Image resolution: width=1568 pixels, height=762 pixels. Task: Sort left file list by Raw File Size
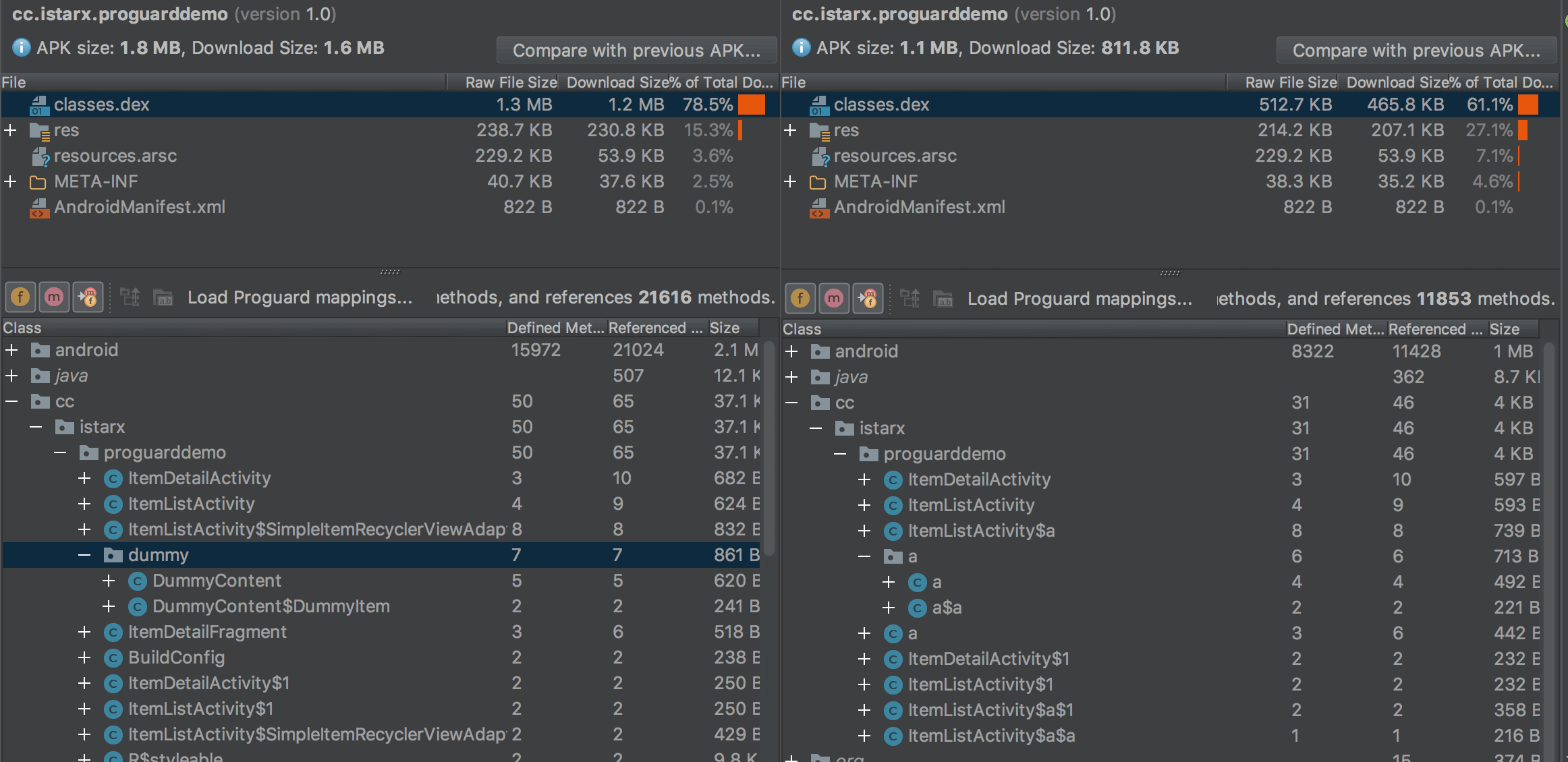click(x=503, y=82)
